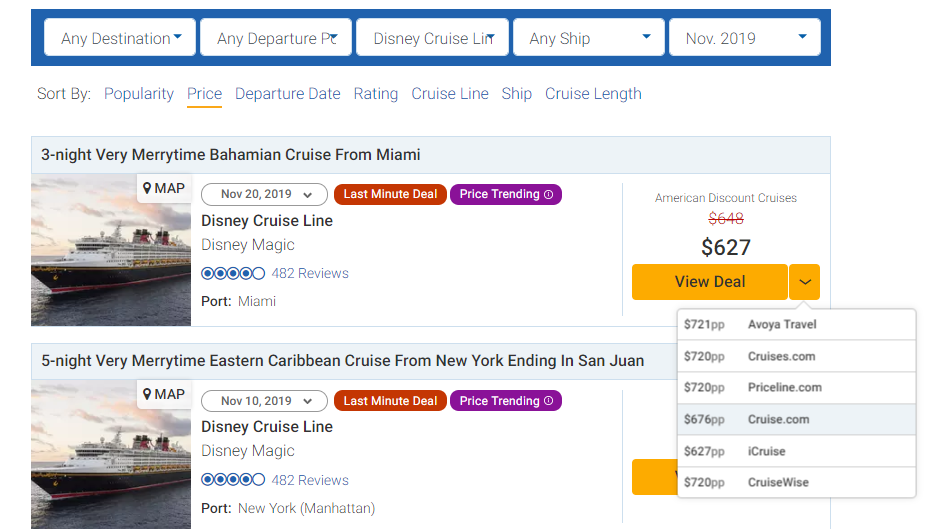The height and width of the screenshot is (529, 927).
Task: Open 5-night Very Merrytime Eastern Caribbean Cruise title
Action: (342, 361)
